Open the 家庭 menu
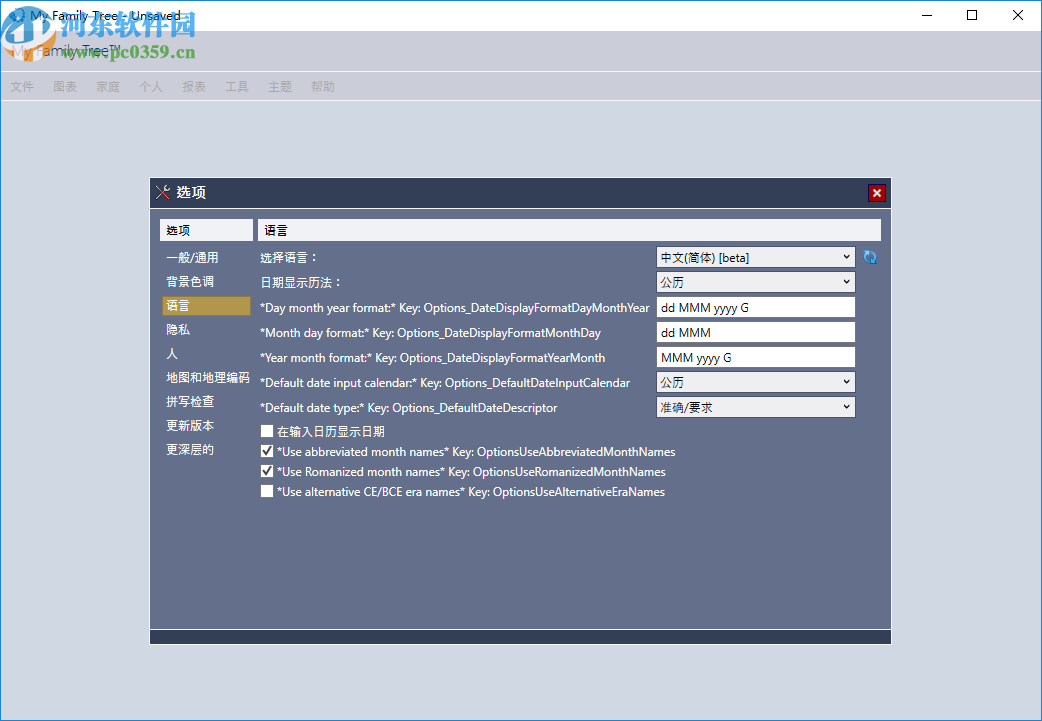Image resolution: width=1042 pixels, height=721 pixels. 108,86
